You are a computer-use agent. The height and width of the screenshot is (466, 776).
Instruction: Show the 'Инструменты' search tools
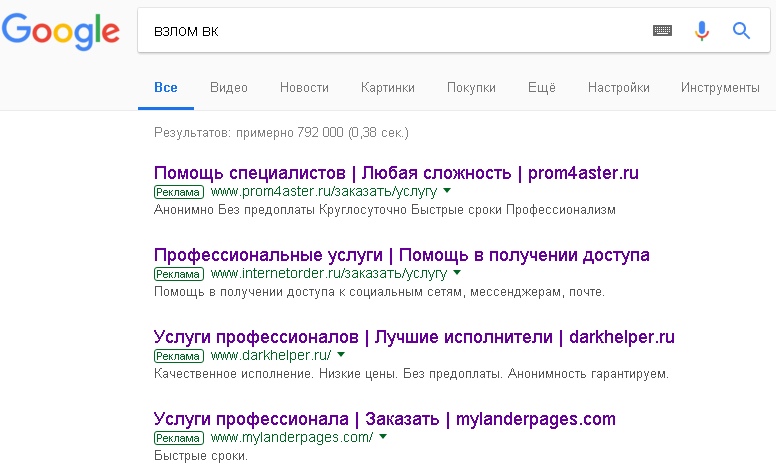coord(720,88)
